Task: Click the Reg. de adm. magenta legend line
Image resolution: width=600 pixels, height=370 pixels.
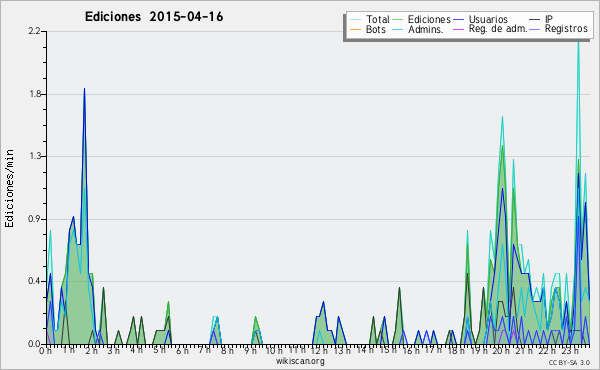Action: [458, 29]
